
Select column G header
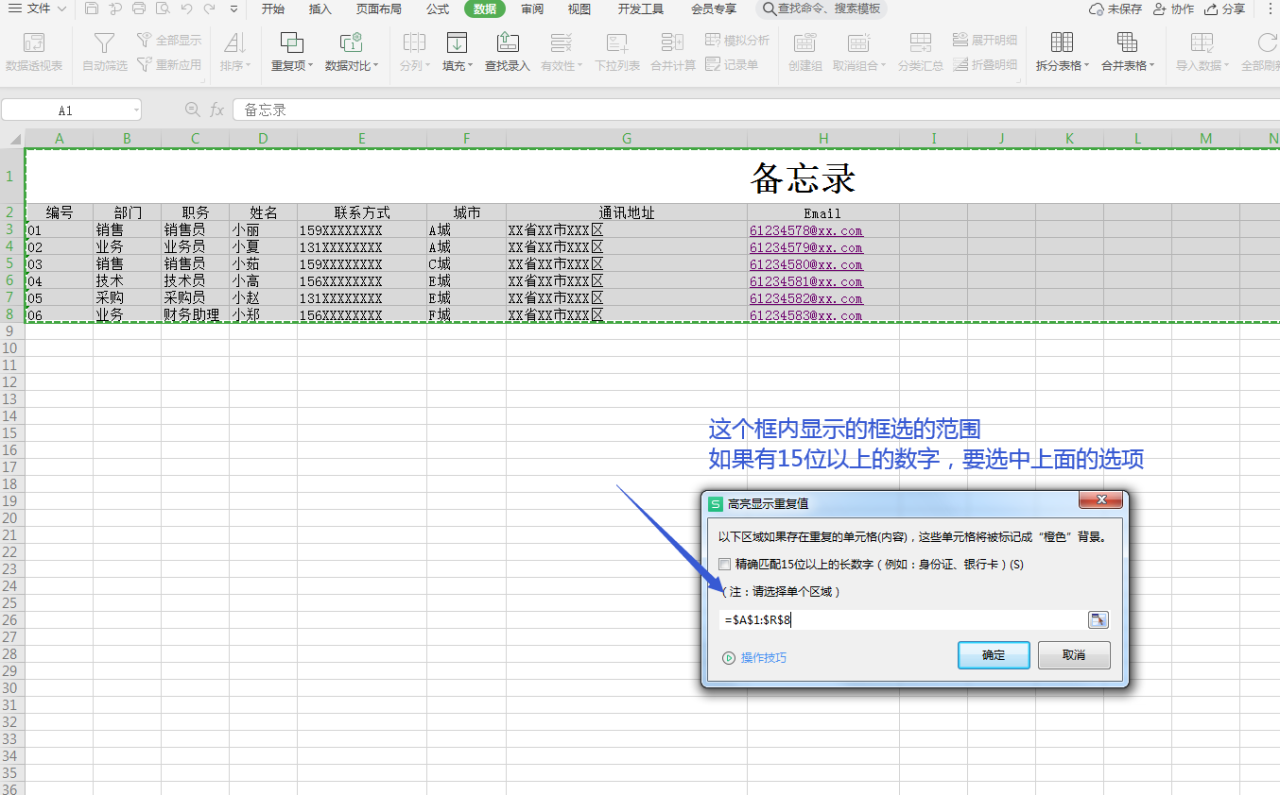pyautogui.click(x=627, y=139)
